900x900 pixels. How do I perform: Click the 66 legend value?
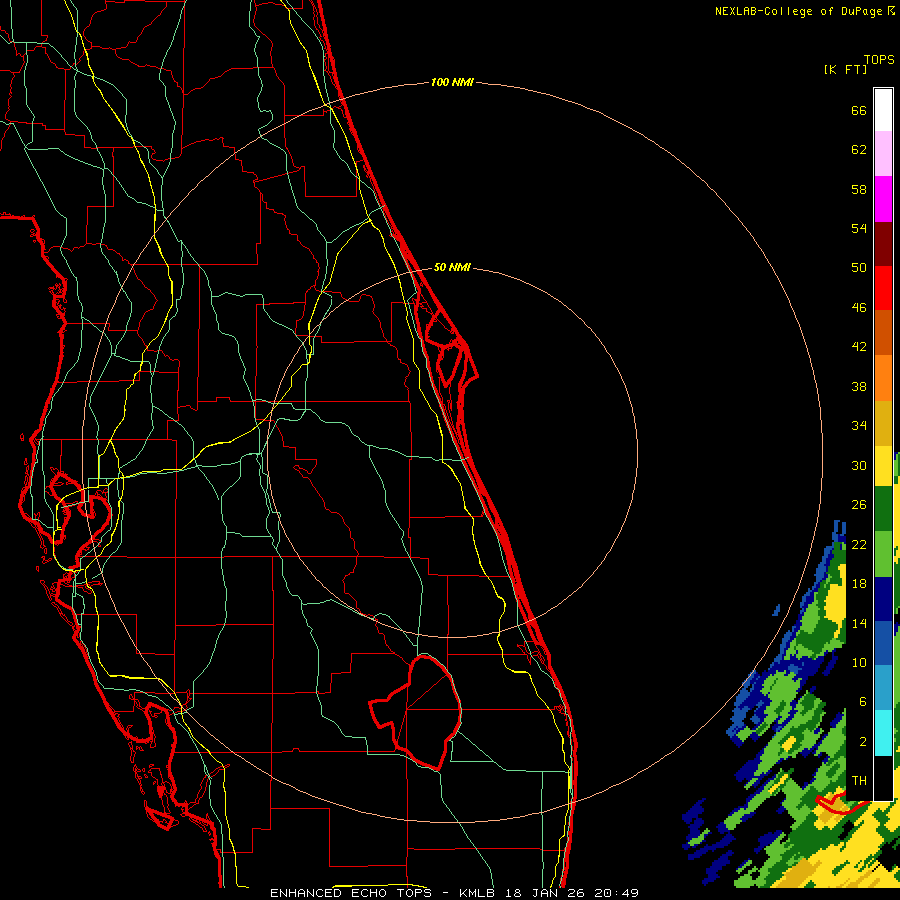coord(859,110)
